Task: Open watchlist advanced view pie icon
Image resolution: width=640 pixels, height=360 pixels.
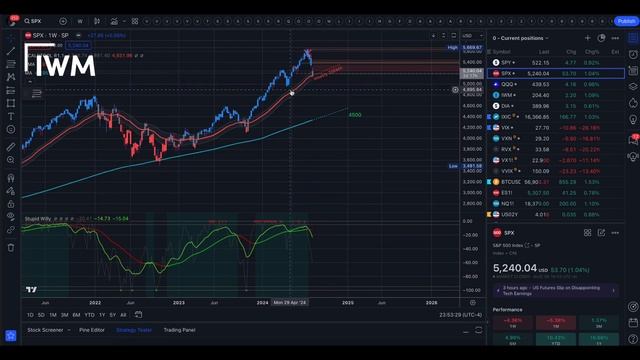Action: (601, 38)
